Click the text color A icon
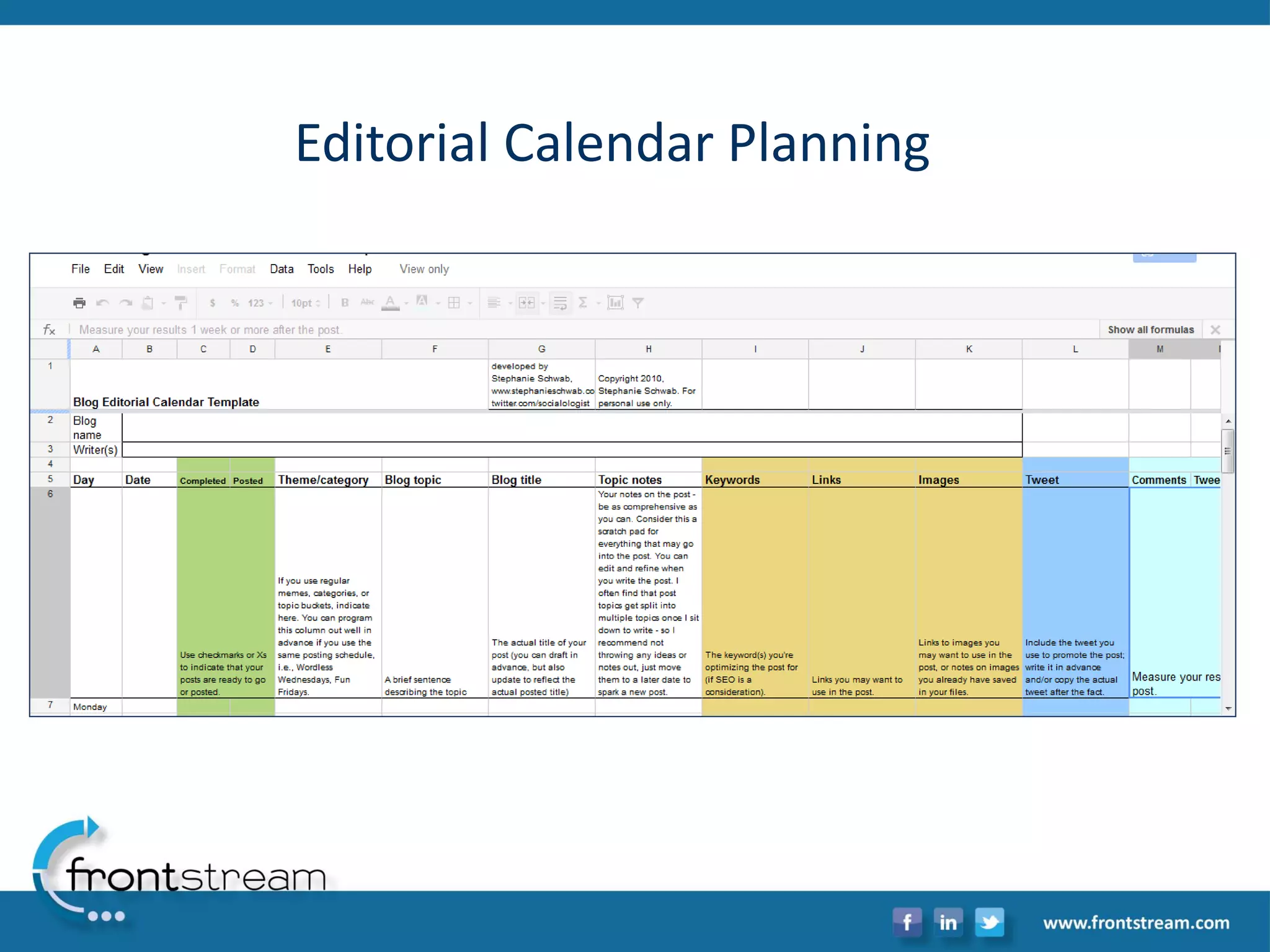The width and height of the screenshot is (1270, 952). click(x=390, y=302)
